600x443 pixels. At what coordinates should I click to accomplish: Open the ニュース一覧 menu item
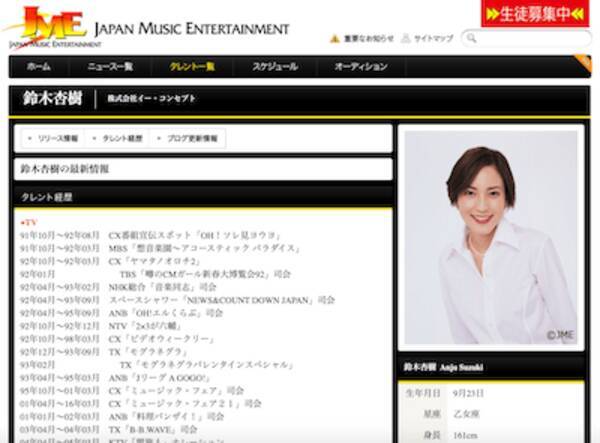(110, 67)
